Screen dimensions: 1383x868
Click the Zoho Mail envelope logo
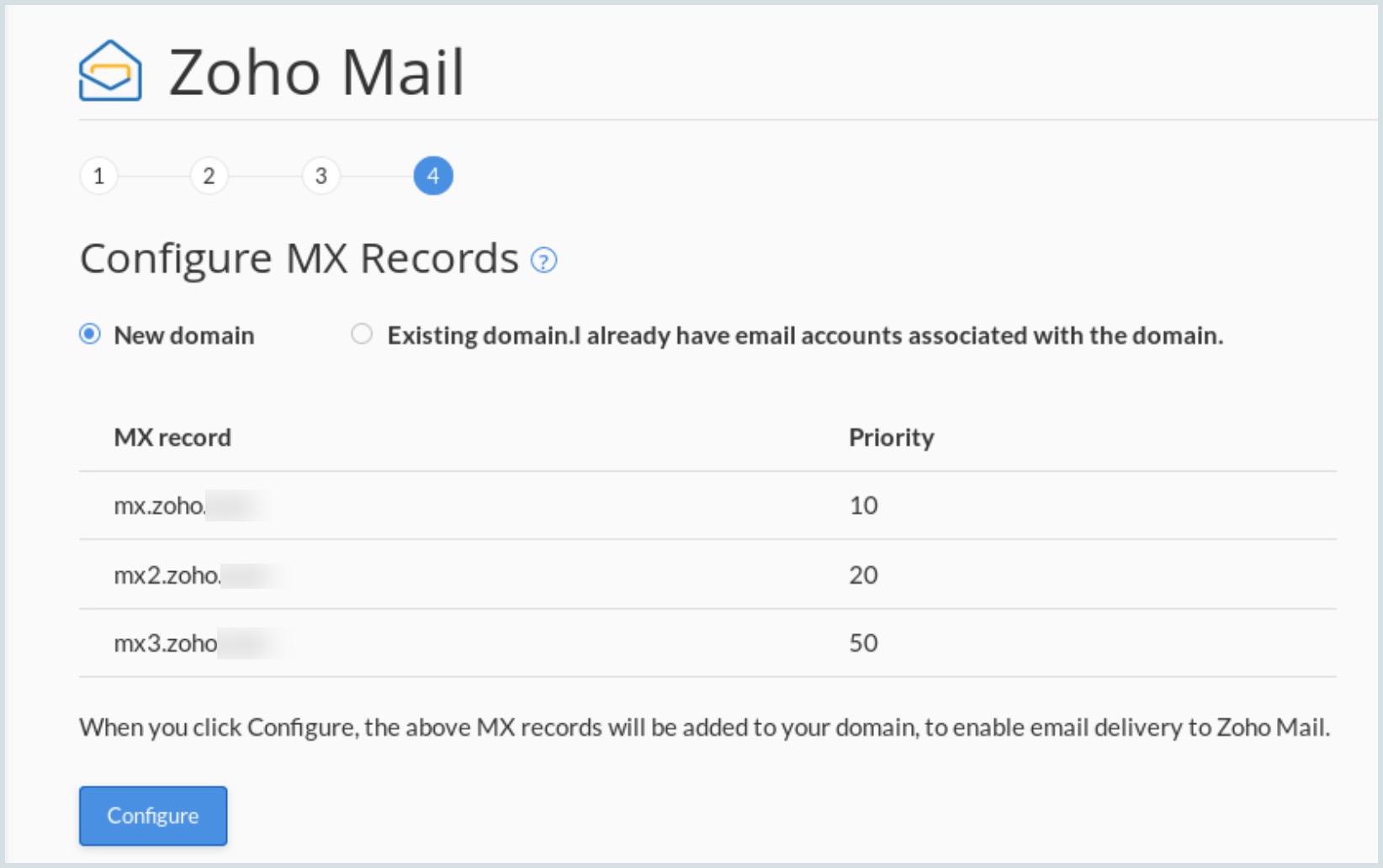tap(110, 71)
